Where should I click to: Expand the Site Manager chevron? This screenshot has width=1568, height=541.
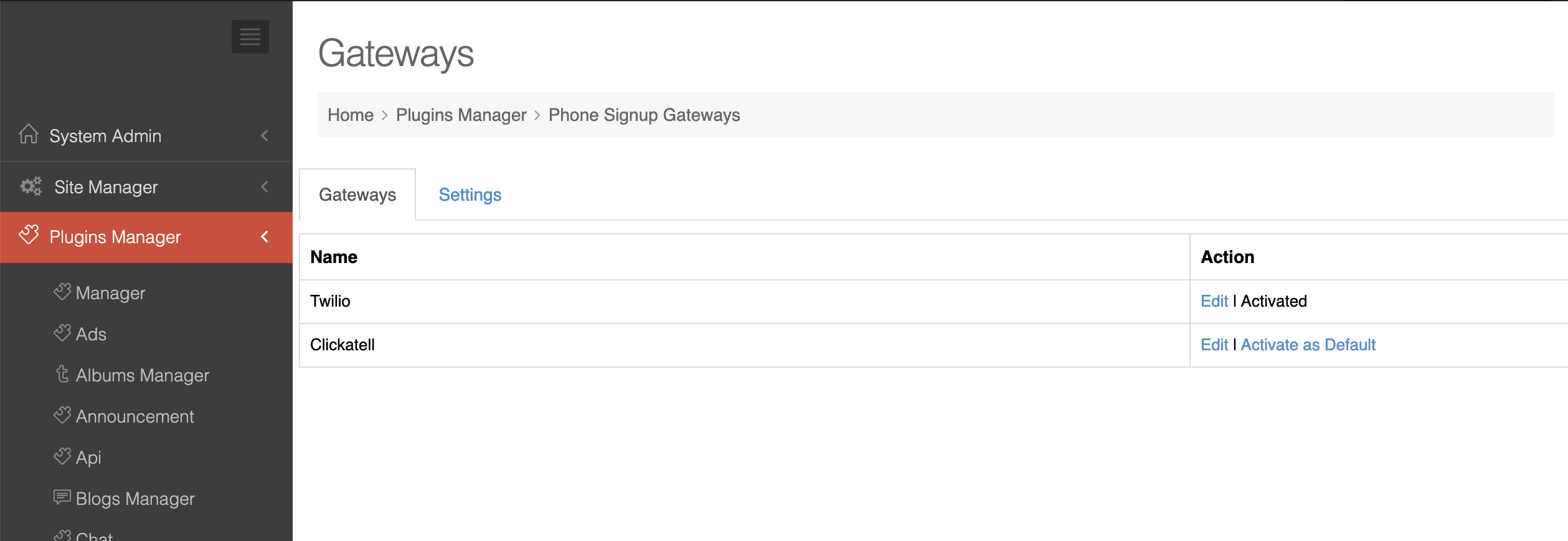(265, 186)
